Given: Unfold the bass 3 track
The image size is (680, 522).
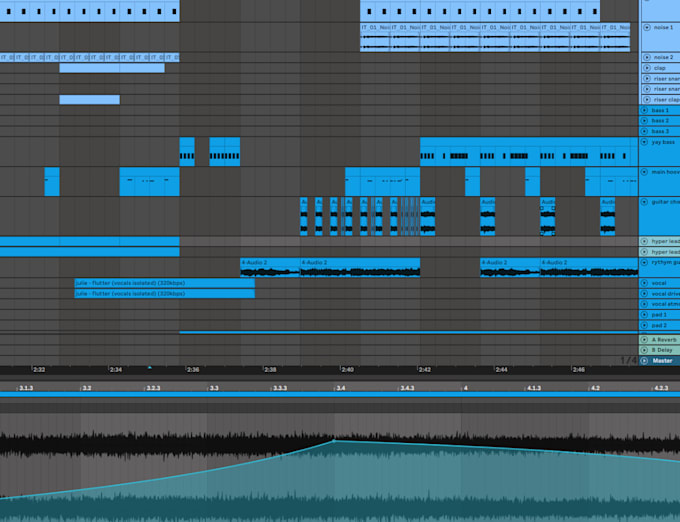Looking at the screenshot, I should (644, 131).
